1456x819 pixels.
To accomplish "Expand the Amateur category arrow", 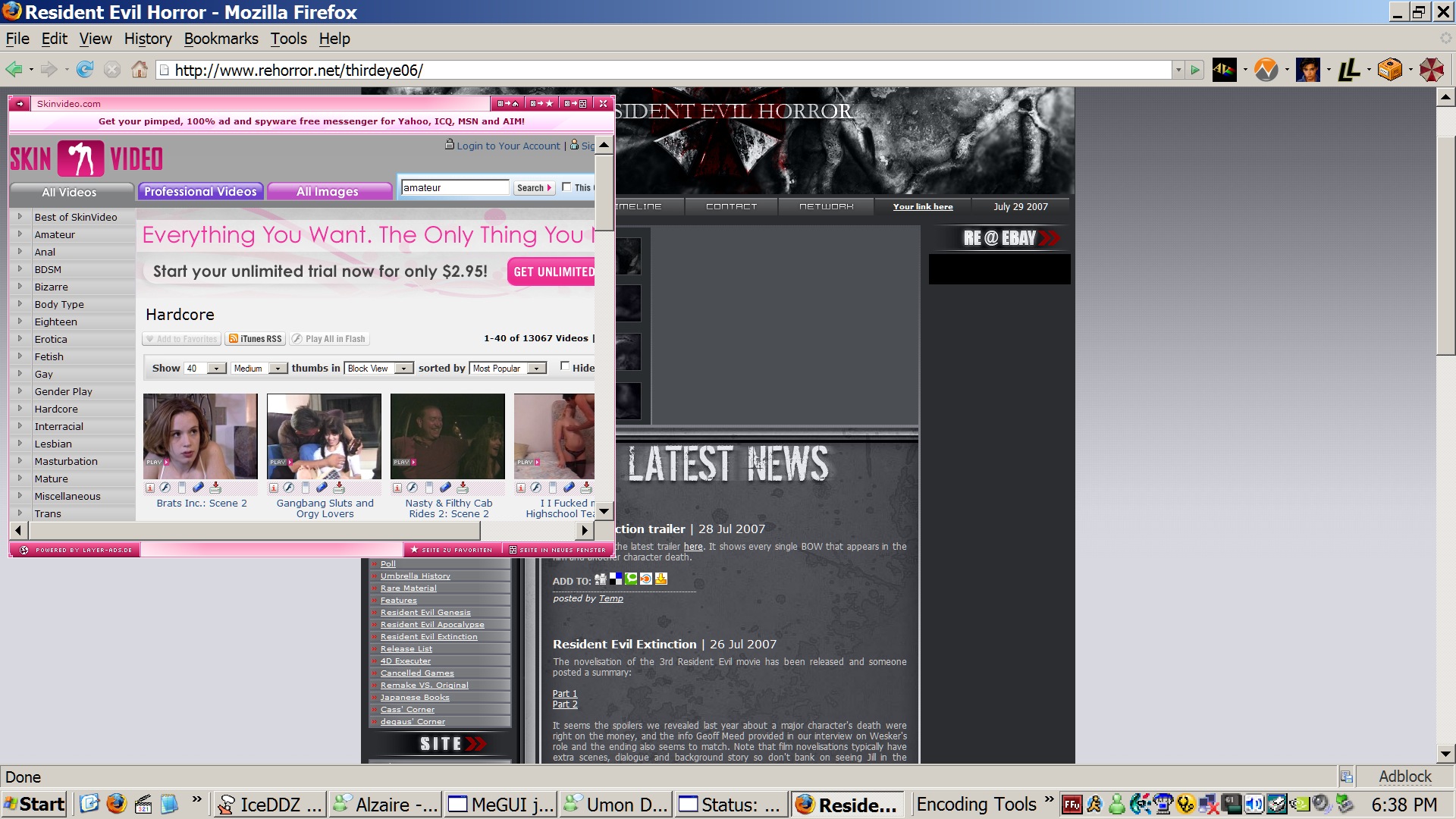I will (20, 234).
